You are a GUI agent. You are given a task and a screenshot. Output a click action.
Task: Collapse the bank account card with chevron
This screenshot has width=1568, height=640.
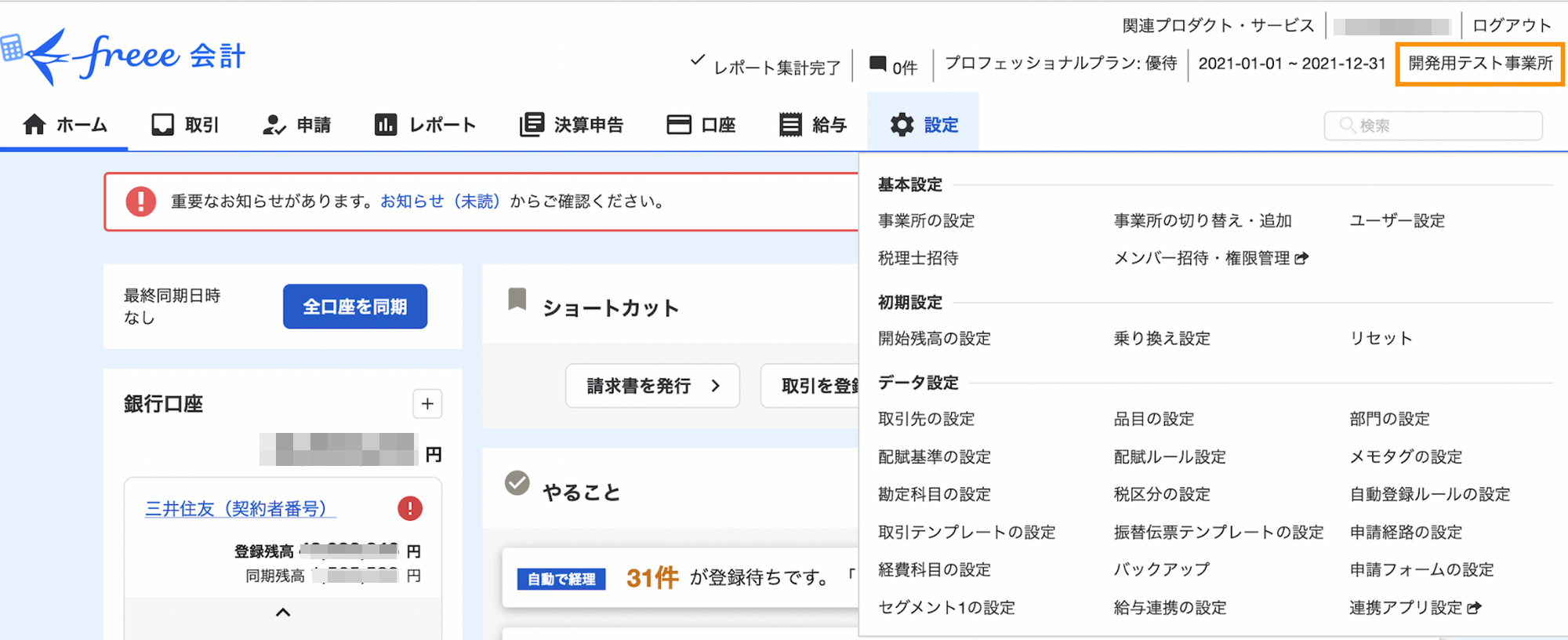click(x=283, y=613)
